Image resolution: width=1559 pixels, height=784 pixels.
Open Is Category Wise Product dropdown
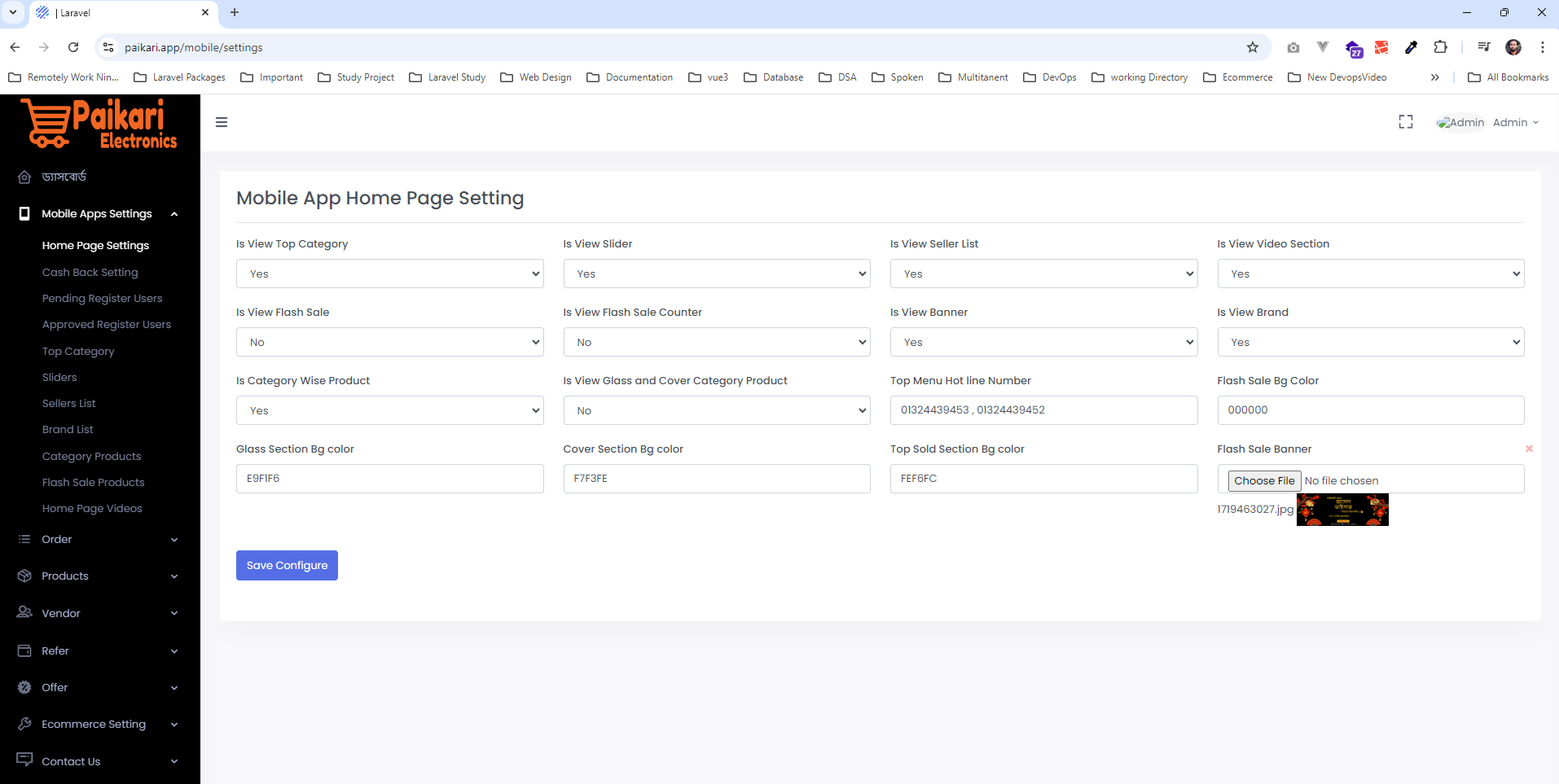pyautogui.click(x=390, y=410)
